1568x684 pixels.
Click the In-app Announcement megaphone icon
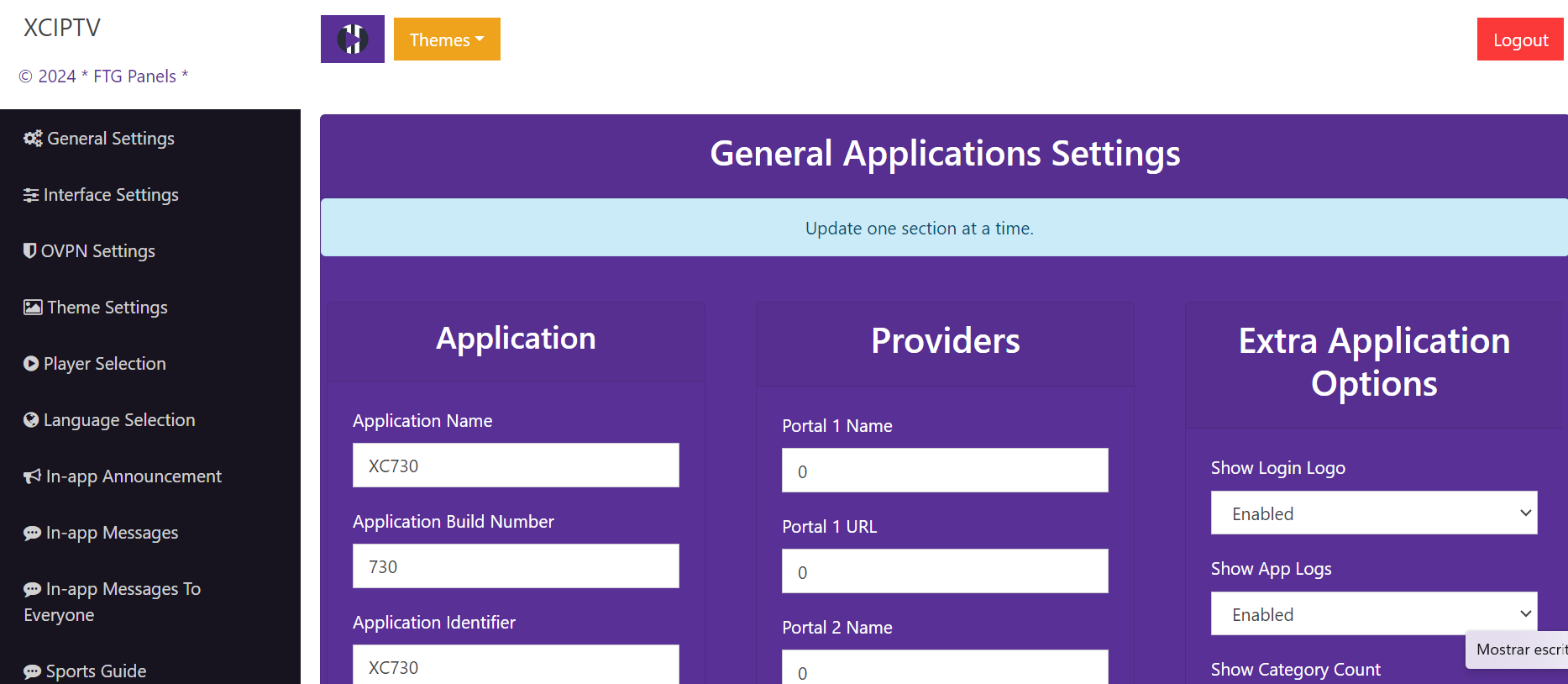[32, 476]
